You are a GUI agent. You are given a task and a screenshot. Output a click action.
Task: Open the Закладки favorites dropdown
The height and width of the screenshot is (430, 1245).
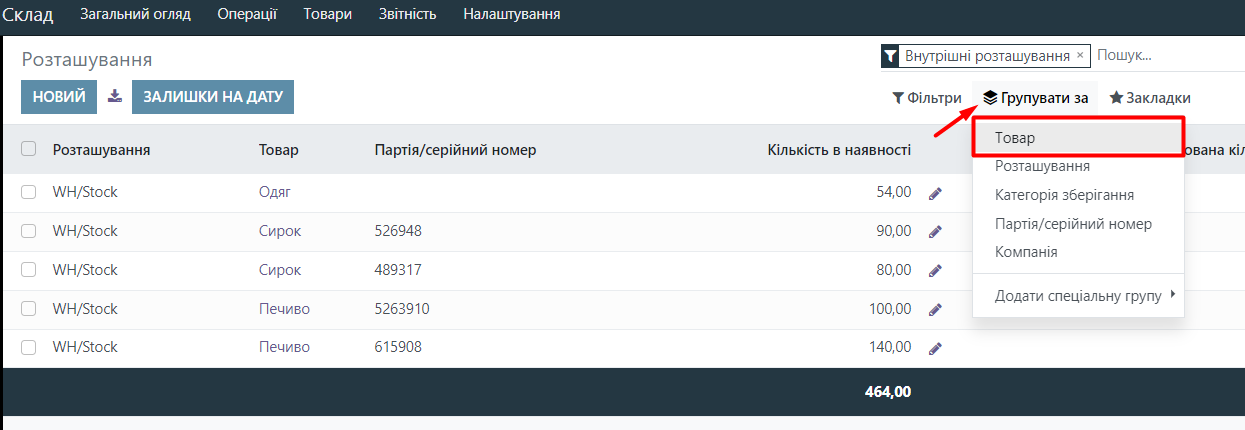click(x=1150, y=98)
